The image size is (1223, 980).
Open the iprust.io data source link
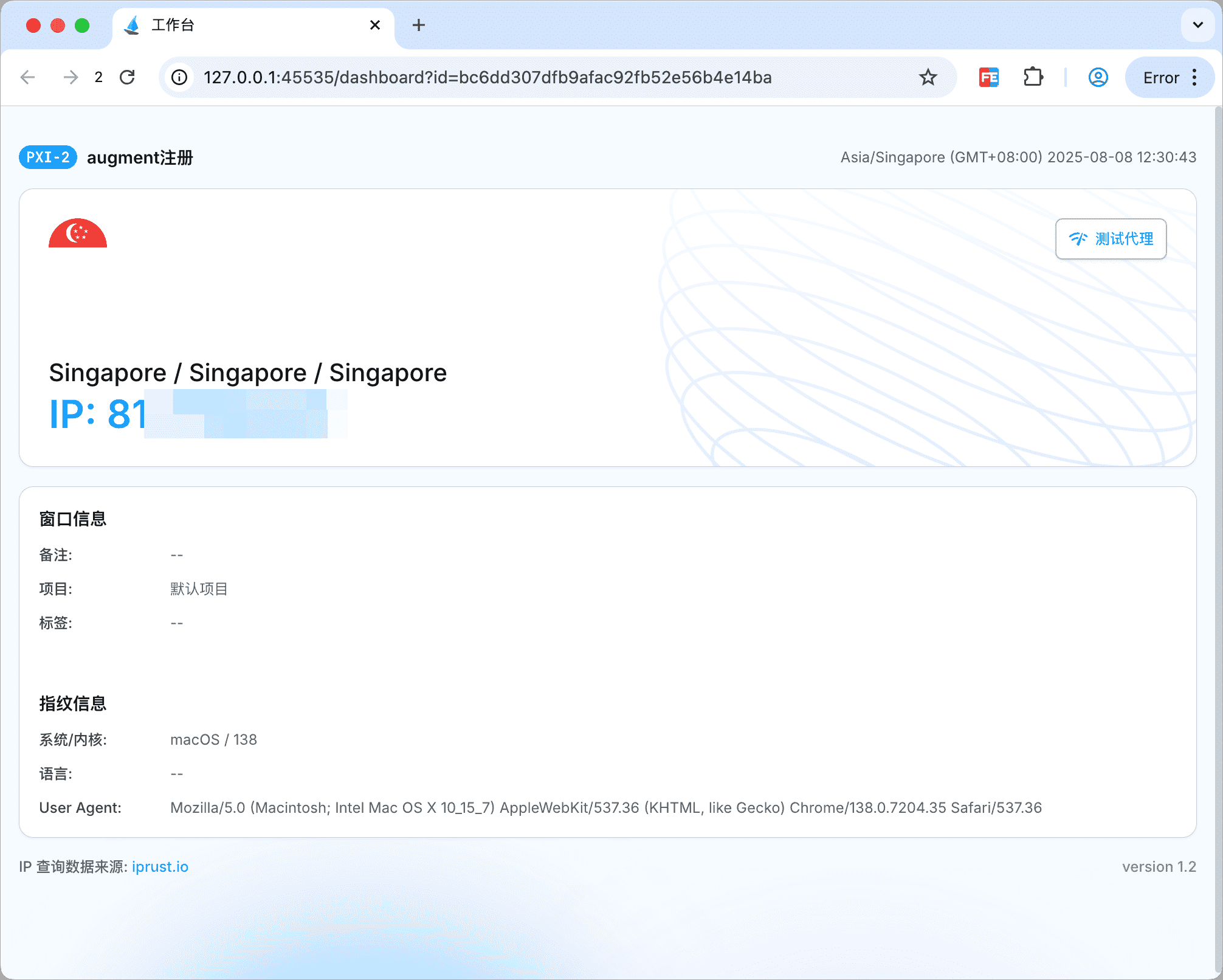(160, 866)
